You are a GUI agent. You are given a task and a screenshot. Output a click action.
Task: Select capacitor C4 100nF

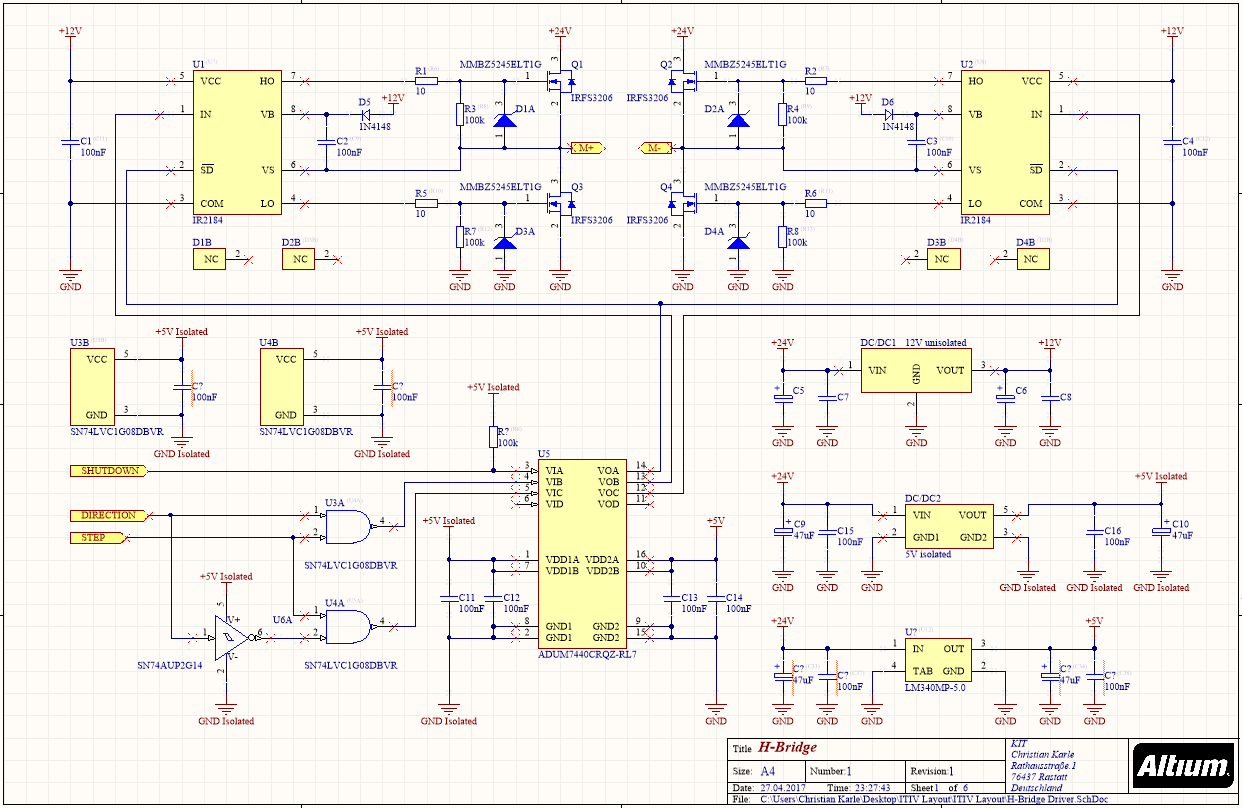pos(1172,143)
